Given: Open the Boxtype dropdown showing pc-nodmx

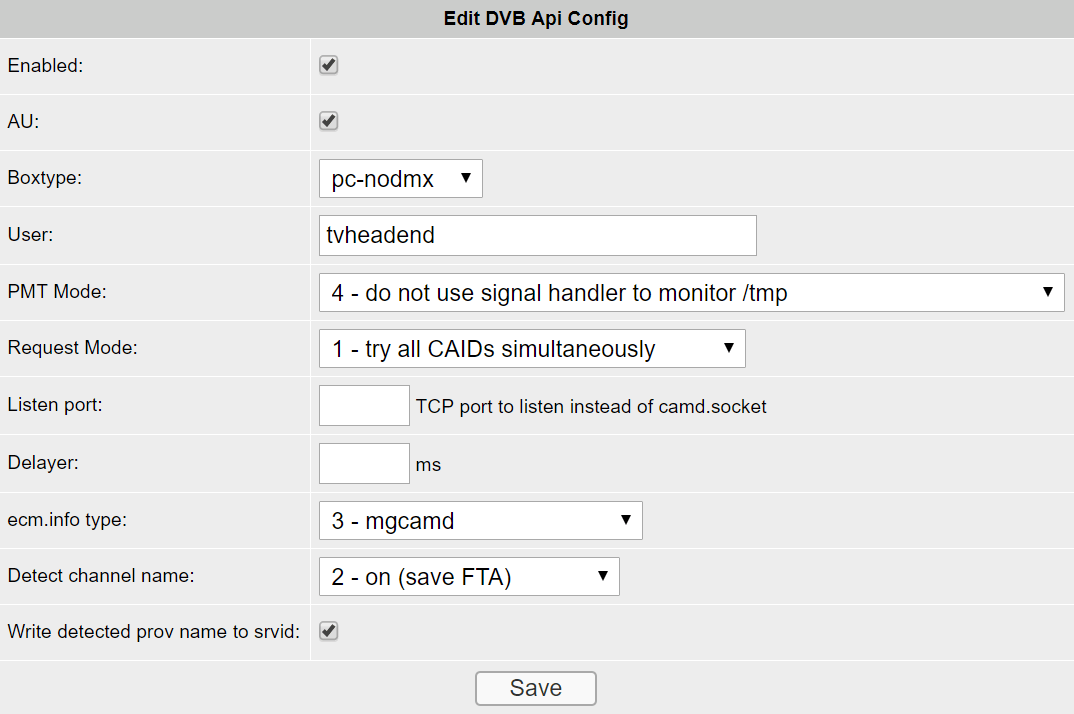Looking at the screenshot, I should 401,178.
